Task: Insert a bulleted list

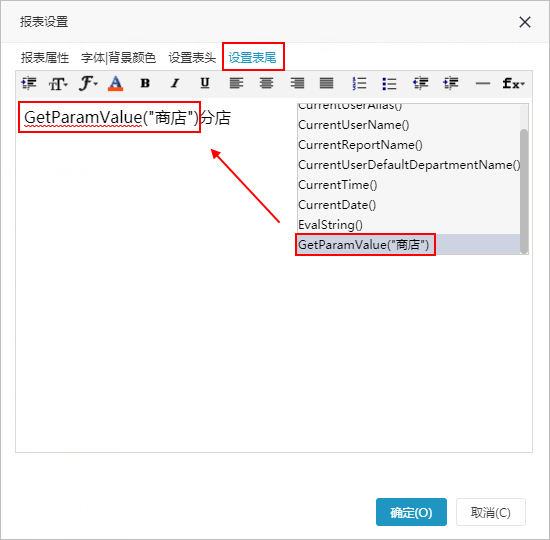Action: tap(389, 84)
